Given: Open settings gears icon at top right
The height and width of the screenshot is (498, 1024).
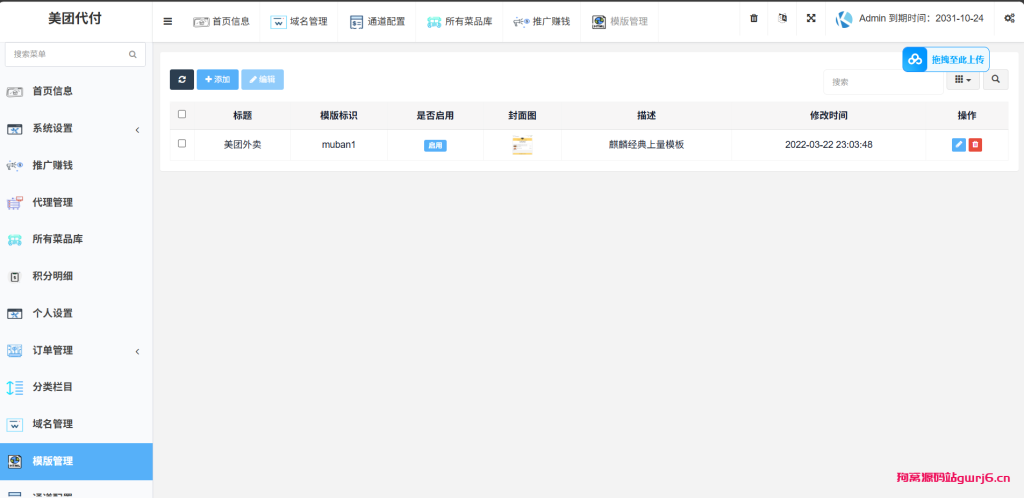Looking at the screenshot, I should pyautogui.click(x=1009, y=18).
